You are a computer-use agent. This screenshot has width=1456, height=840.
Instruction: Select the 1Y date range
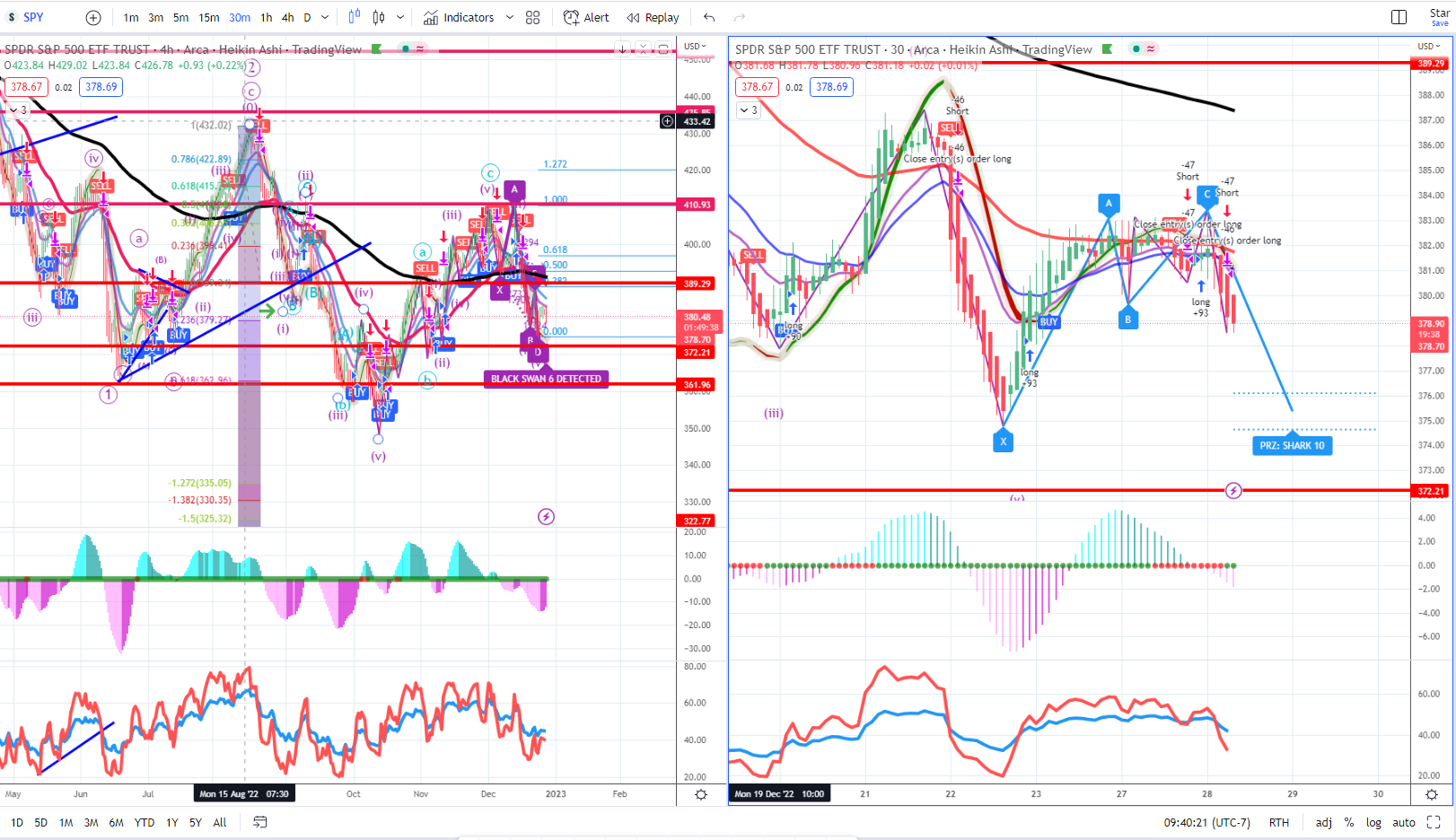pos(172,822)
